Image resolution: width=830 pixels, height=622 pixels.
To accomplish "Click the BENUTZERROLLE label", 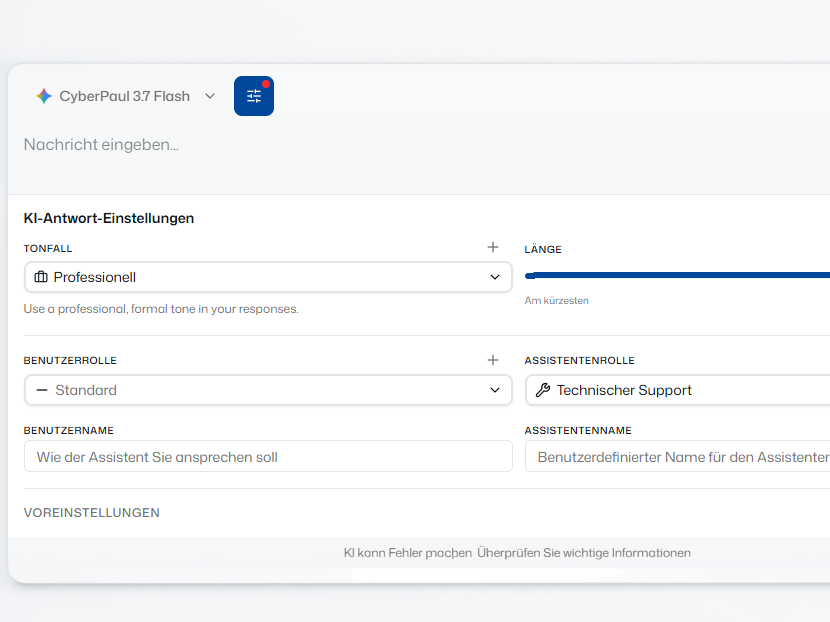I will tap(70, 360).
